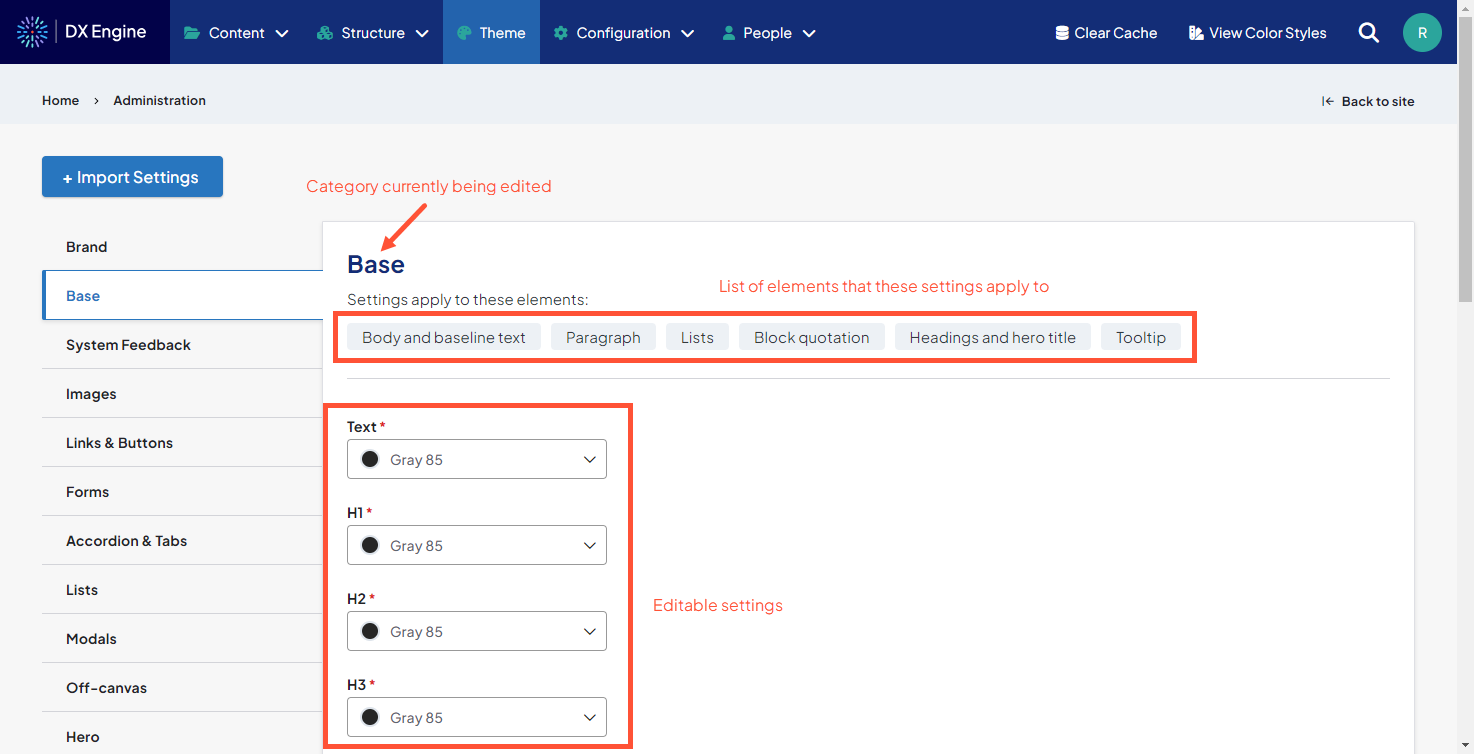Viewport: 1474px width, 754px height.
Task: Click the View Color Styles swatch icon
Action: tap(1196, 33)
